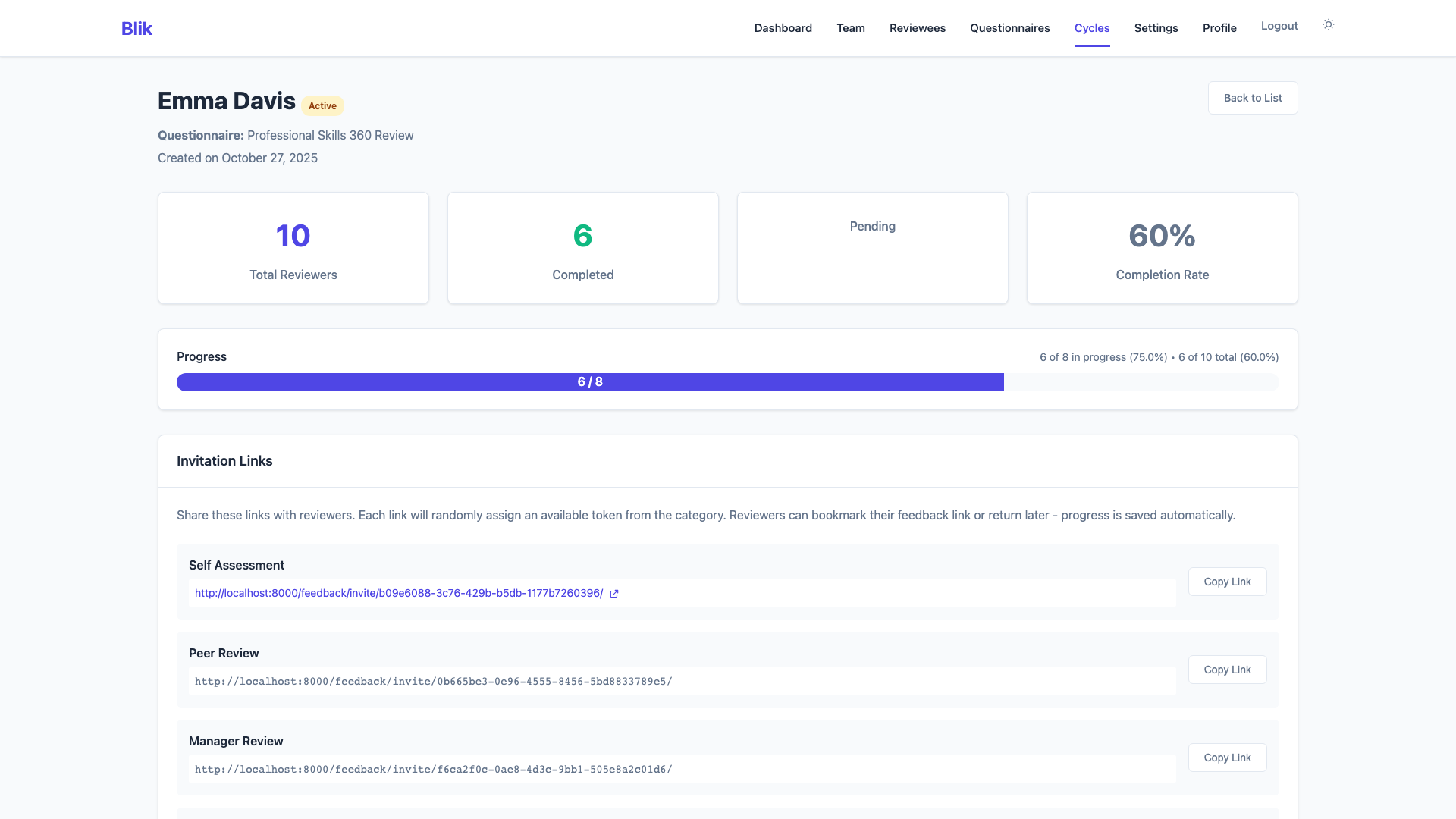Go to the Reviewees page
Image resolution: width=1456 pixels, height=819 pixels.
[x=917, y=27]
